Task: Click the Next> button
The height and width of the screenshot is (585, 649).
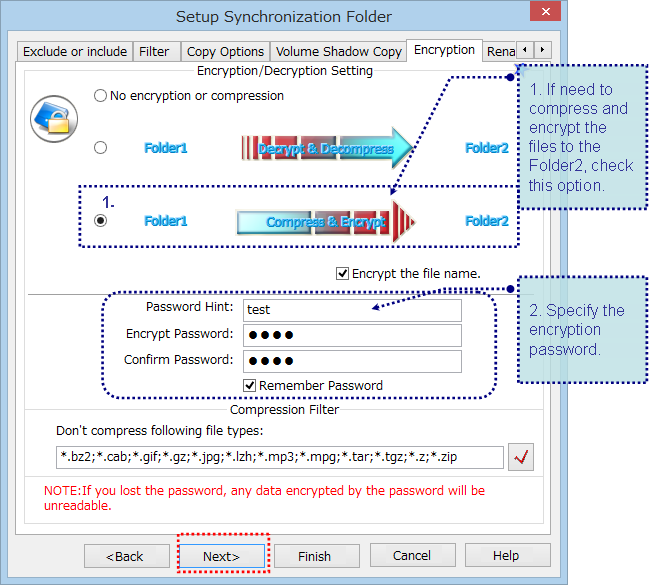Action: click(x=222, y=556)
